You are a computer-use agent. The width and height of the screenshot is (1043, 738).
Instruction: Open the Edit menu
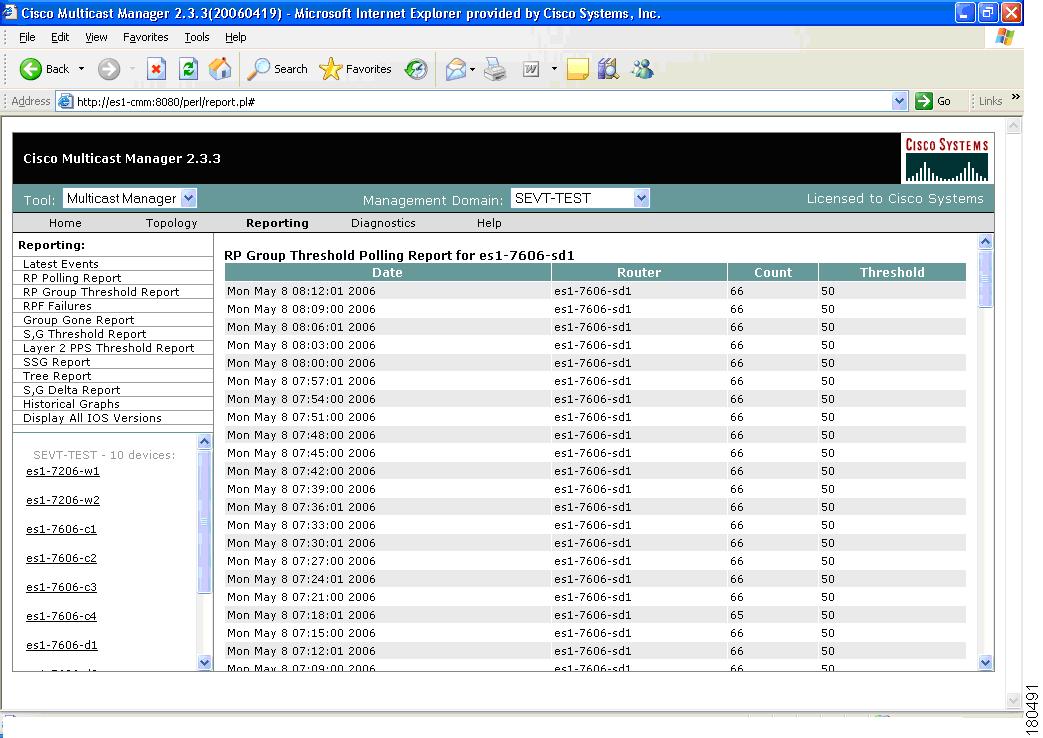point(60,37)
